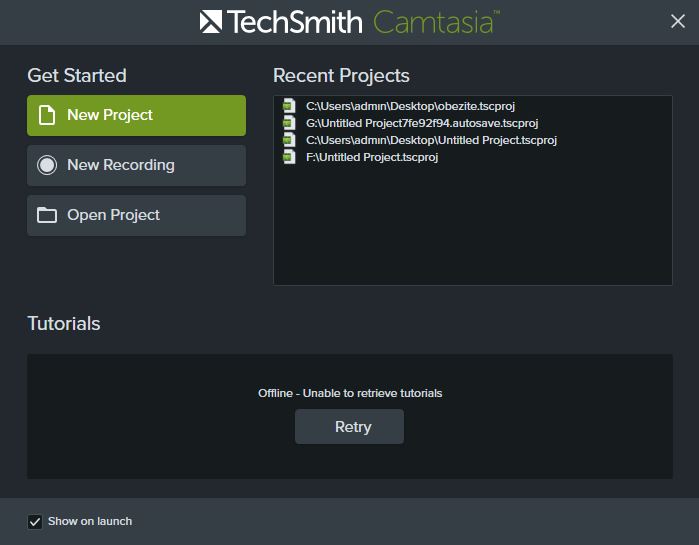The height and width of the screenshot is (545, 699).
Task: Close the Camtasia welcome window
Action: [x=678, y=21]
